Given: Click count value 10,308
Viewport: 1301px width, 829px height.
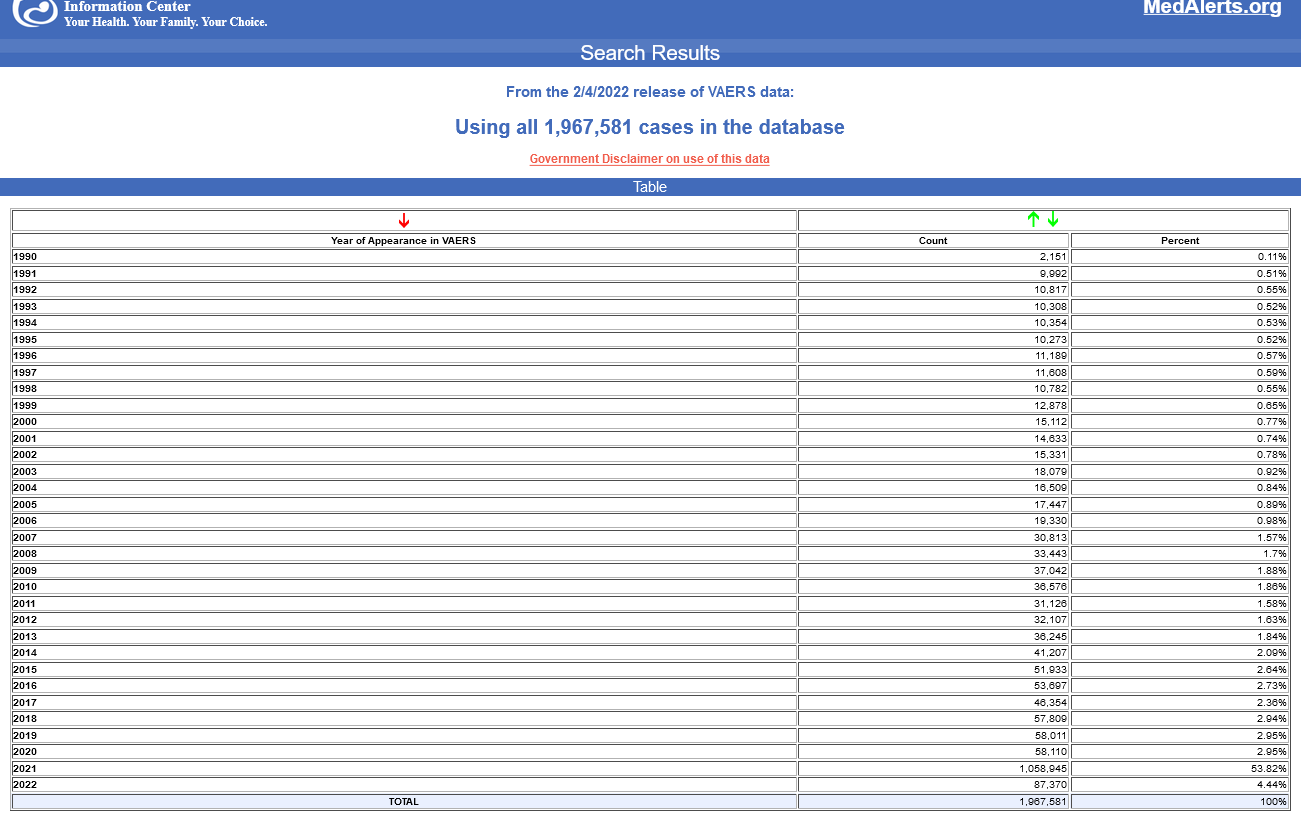Looking at the screenshot, I should pyautogui.click(x=1051, y=306).
